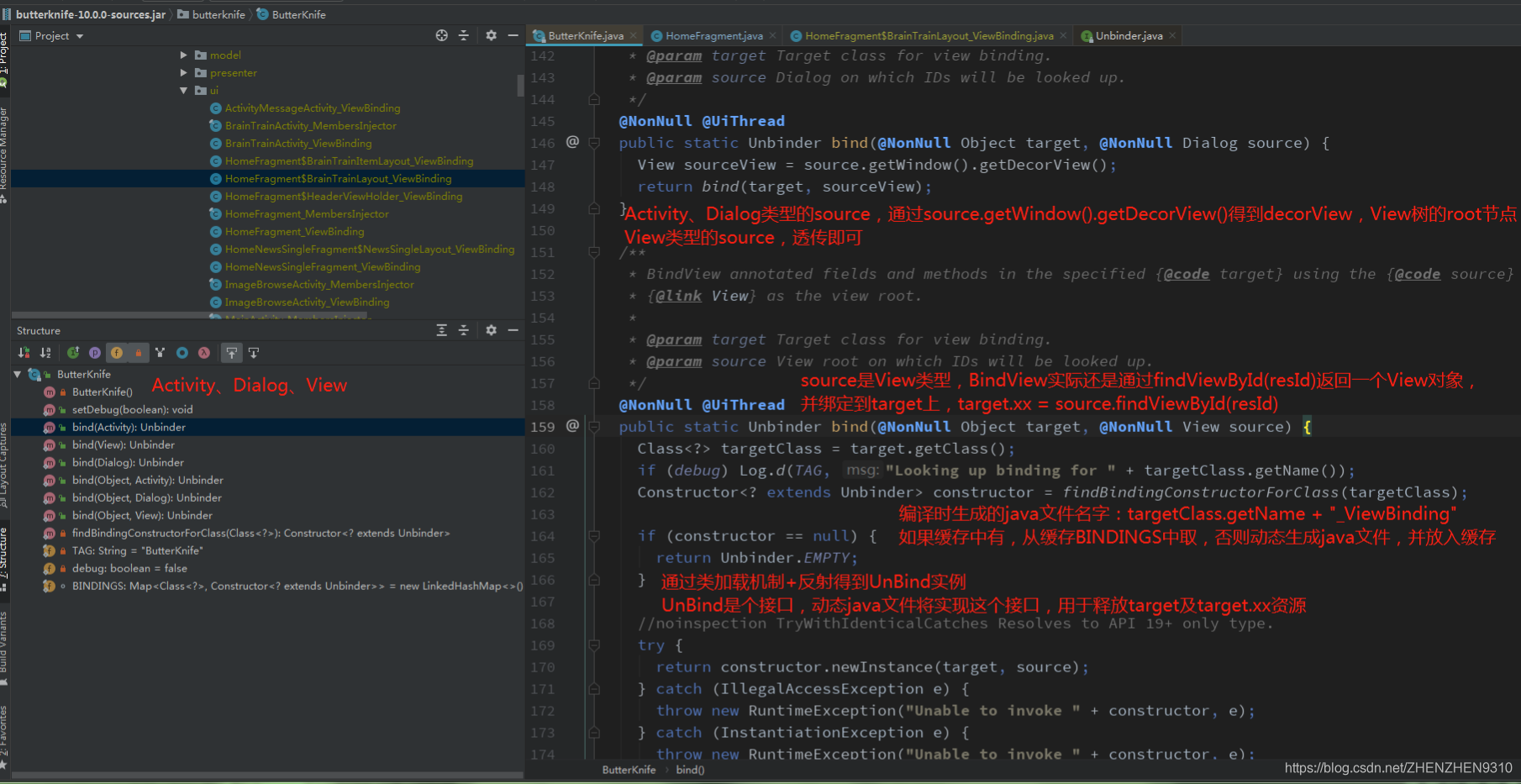Open Project panel settings gear
Image resolution: width=1521 pixels, height=784 pixels.
click(491, 35)
